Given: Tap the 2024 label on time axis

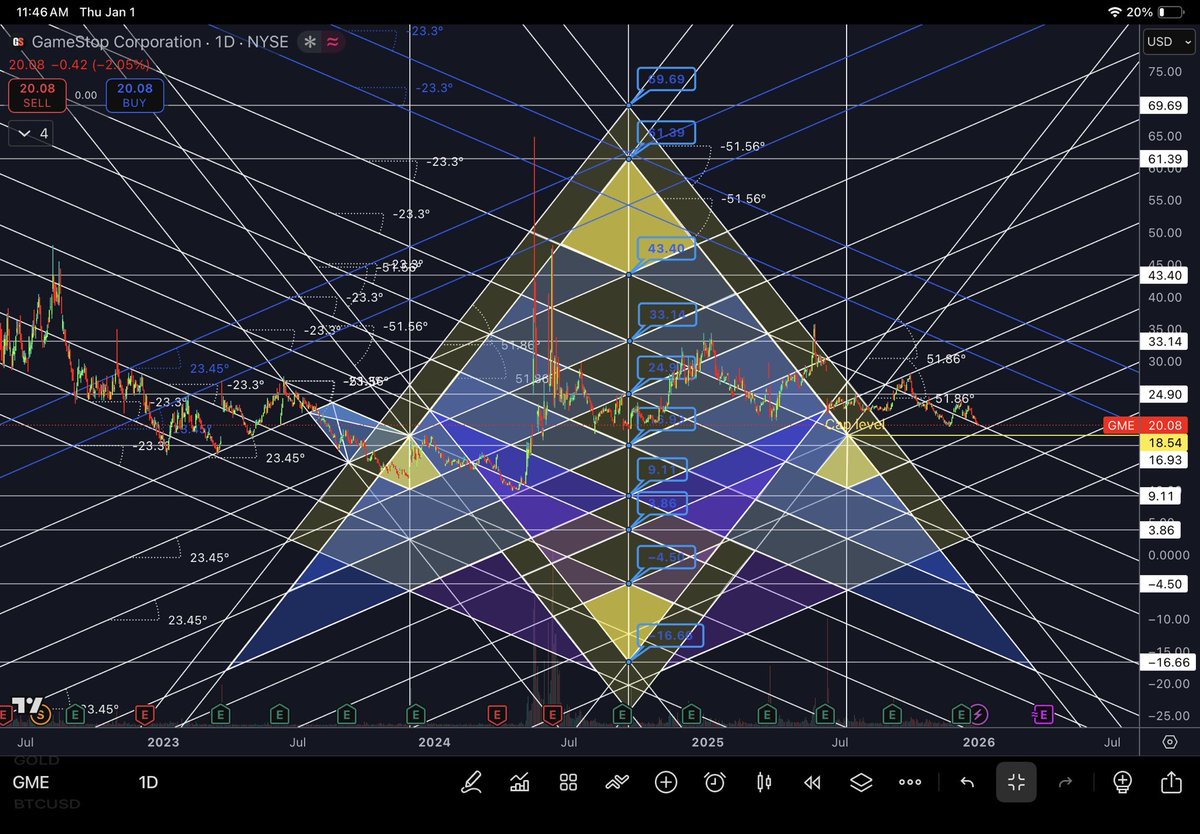Looking at the screenshot, I should [x=434, y=742].
